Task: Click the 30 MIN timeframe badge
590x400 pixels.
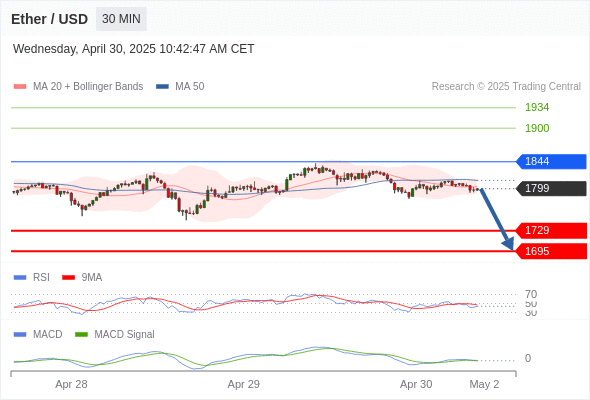Action: 121,19
